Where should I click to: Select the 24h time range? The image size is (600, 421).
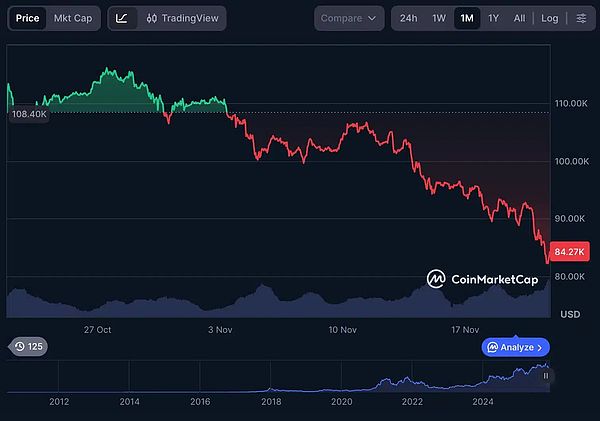408,18
